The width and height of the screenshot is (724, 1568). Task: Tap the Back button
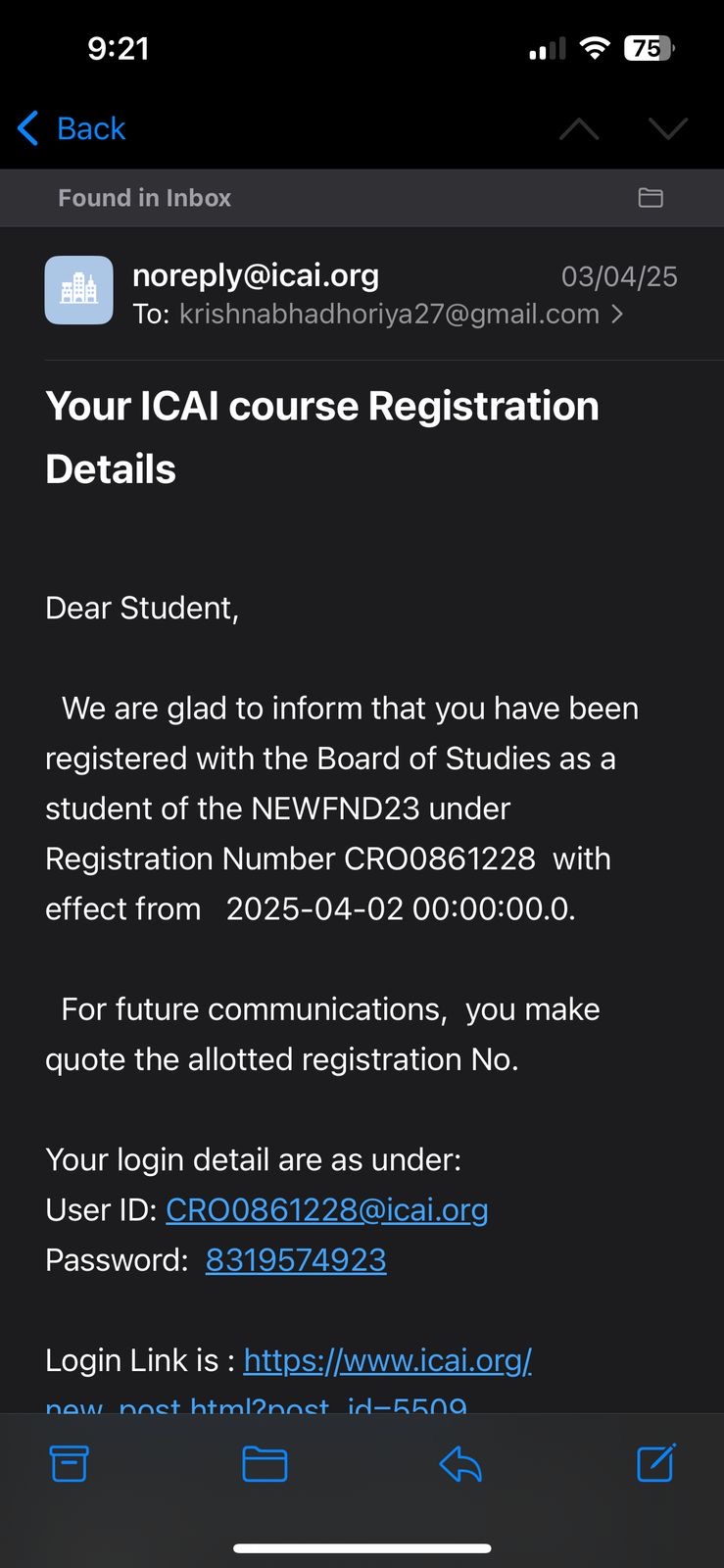pyautogui.click(x=72, y=128)
